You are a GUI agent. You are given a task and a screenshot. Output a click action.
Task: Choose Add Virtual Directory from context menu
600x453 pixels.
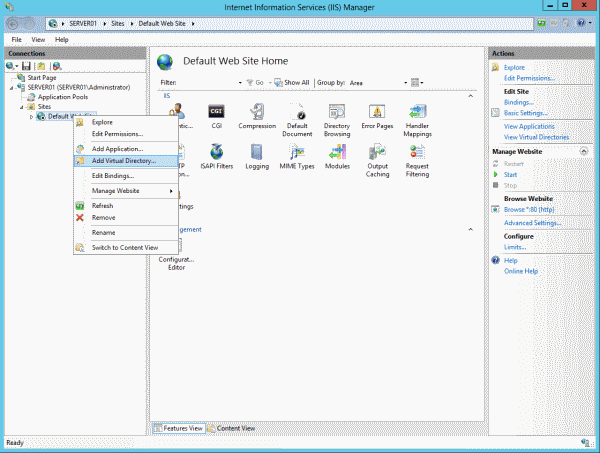(126, 161)
